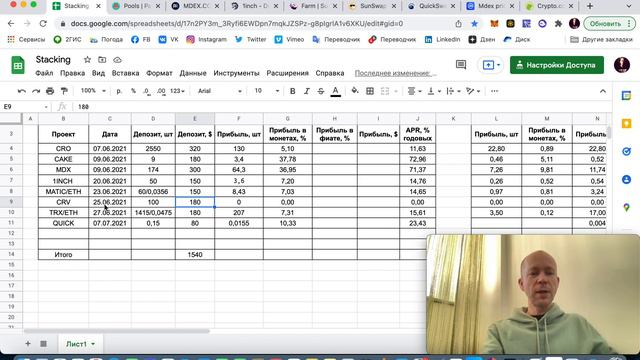The height and width of the screenshot is (360, 640).
Task: Click the Последнее изменение link
Action: (395, 73)
